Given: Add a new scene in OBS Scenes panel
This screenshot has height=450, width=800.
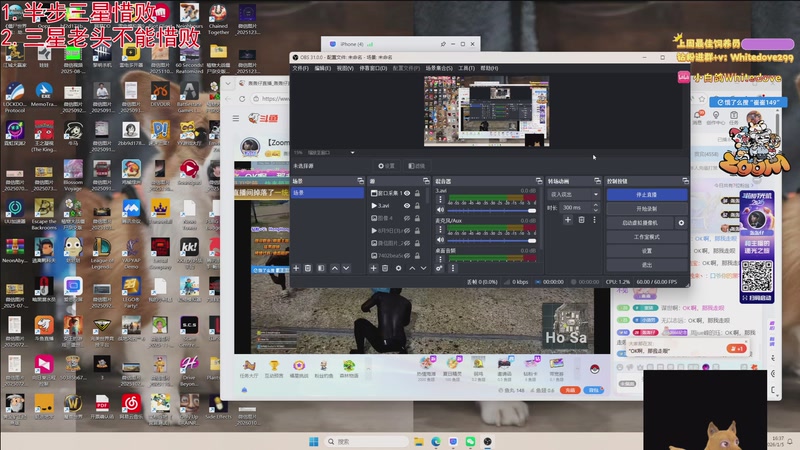Looking at the screenshot, I should pos(296,268).
